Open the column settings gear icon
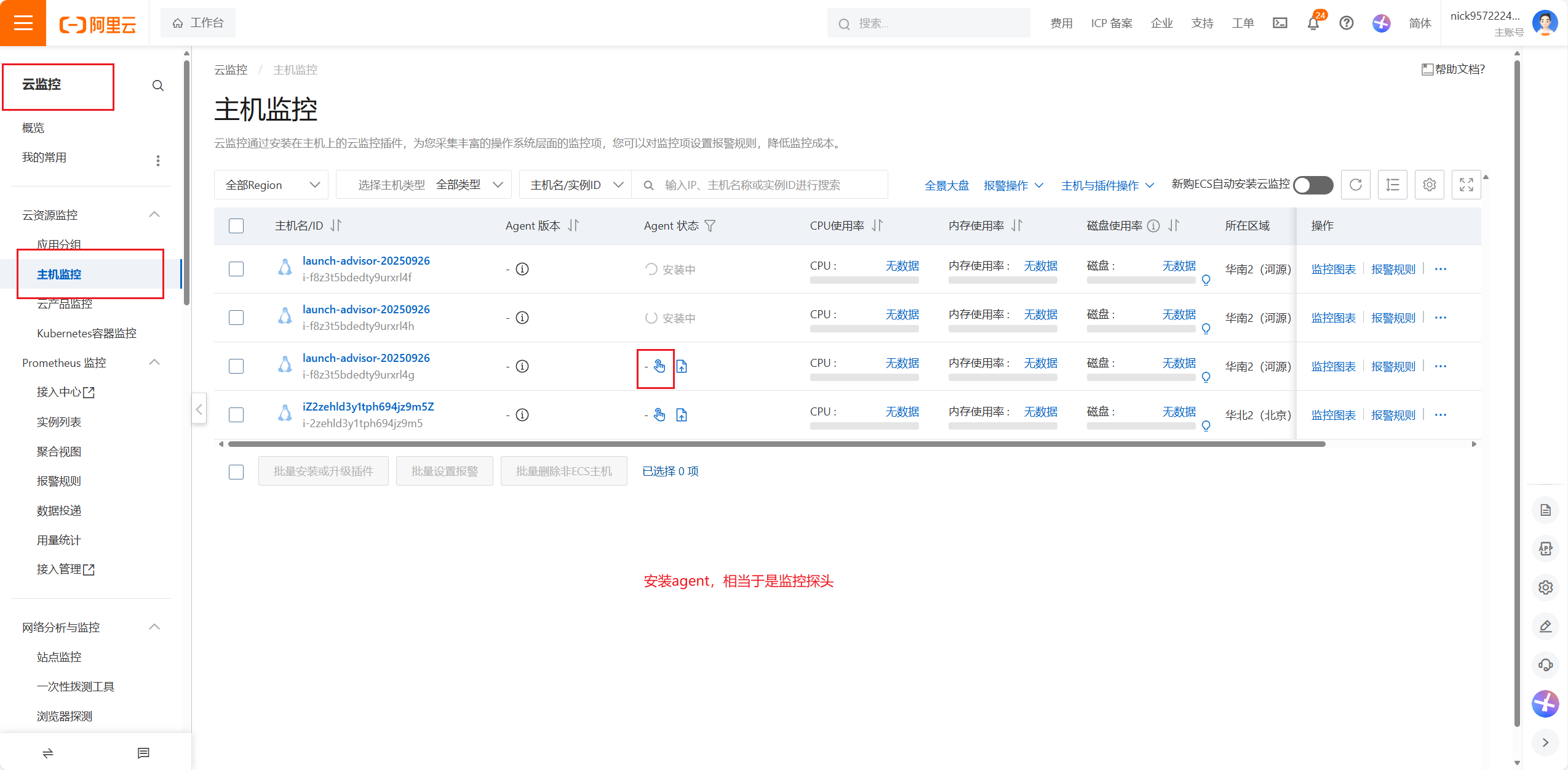Screen dimensions: 1568x770 pyautogui.click(x=1429, y=185)
